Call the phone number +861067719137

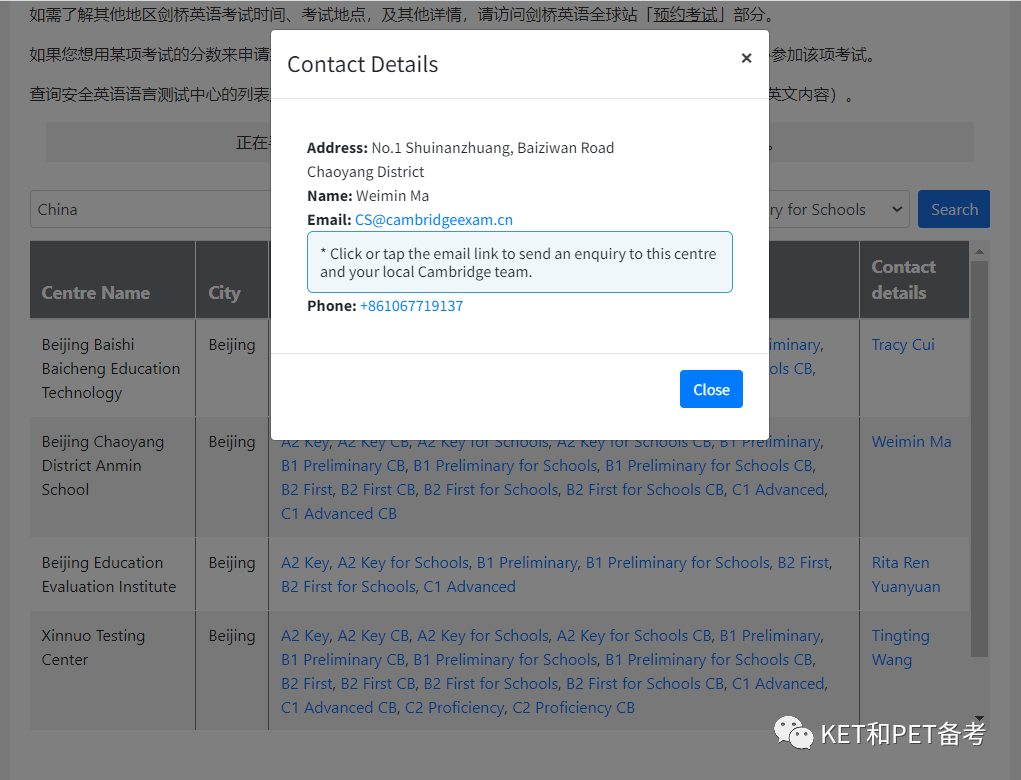[412, 306]
